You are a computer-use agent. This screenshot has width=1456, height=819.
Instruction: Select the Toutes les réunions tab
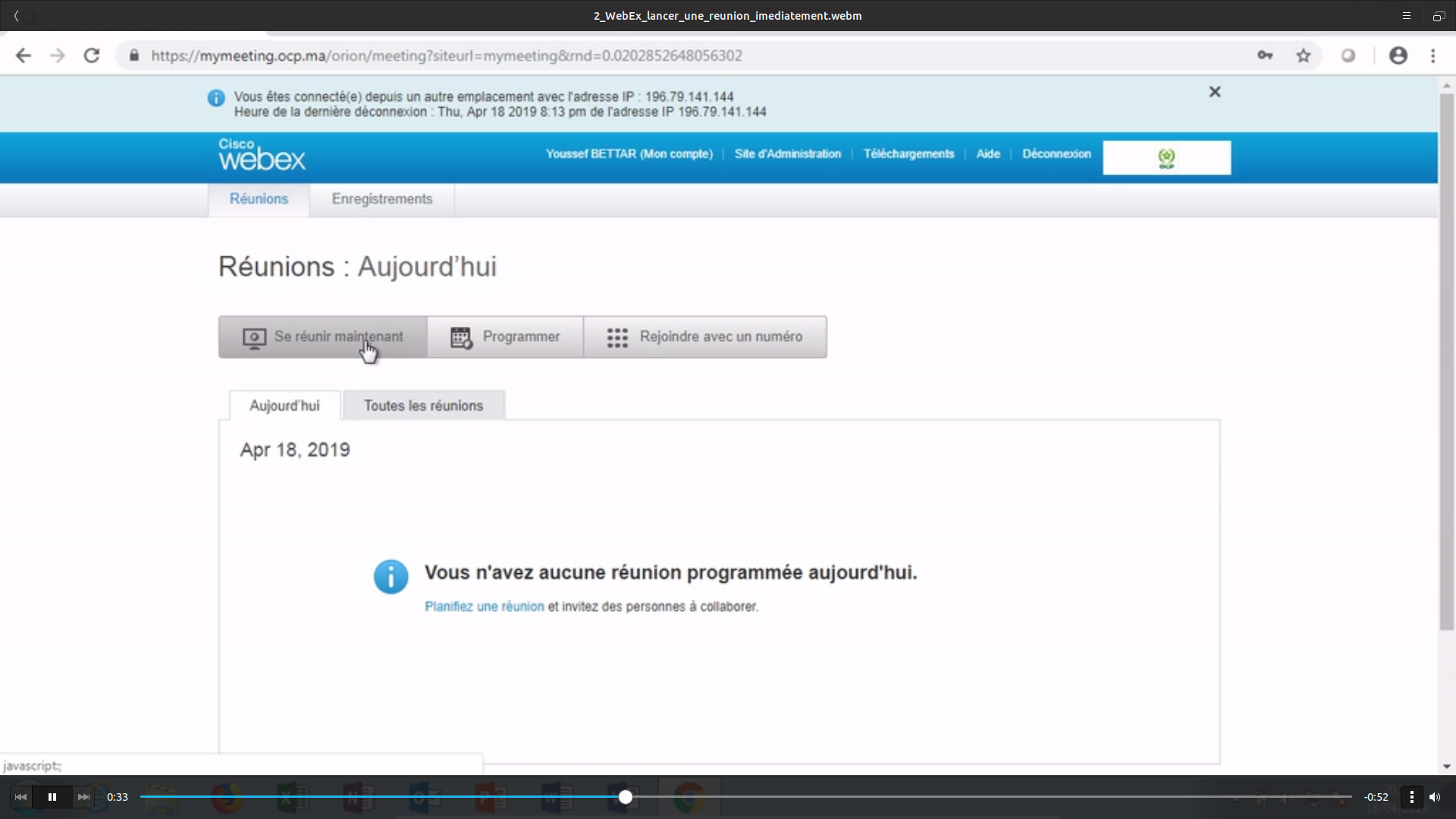click(423, 406)
